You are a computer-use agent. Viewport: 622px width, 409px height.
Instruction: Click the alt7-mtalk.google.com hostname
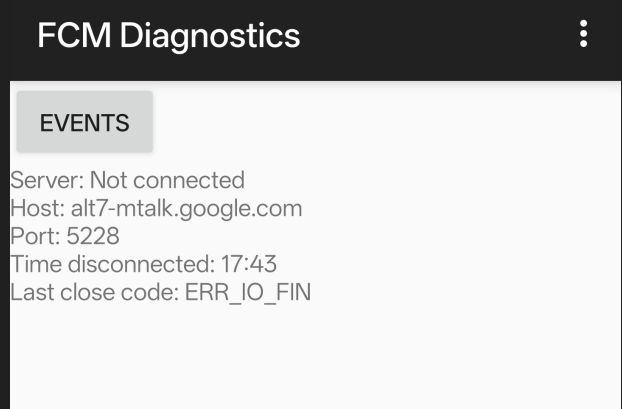tap(186, 209)
